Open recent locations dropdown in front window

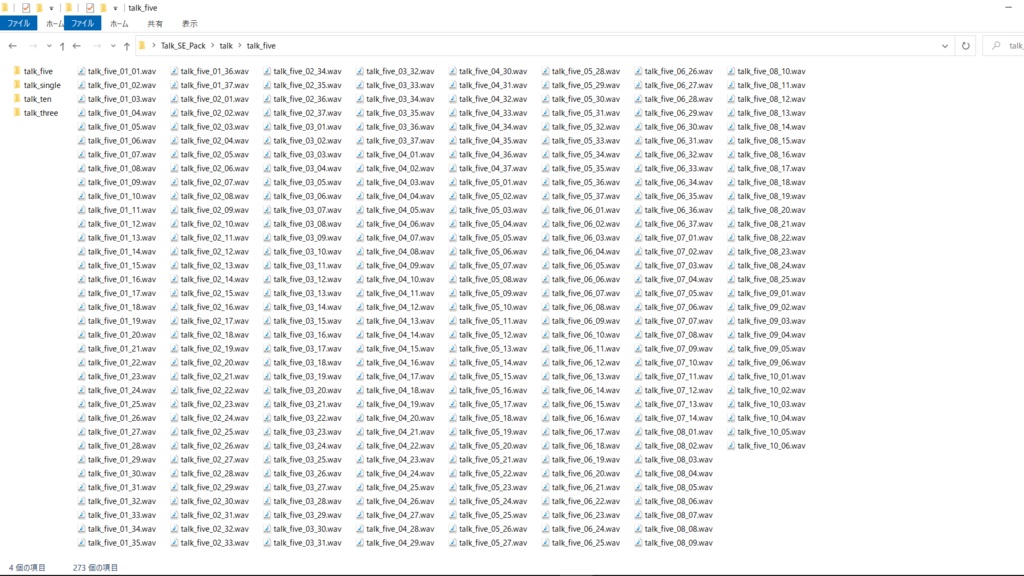pos(113,46)
